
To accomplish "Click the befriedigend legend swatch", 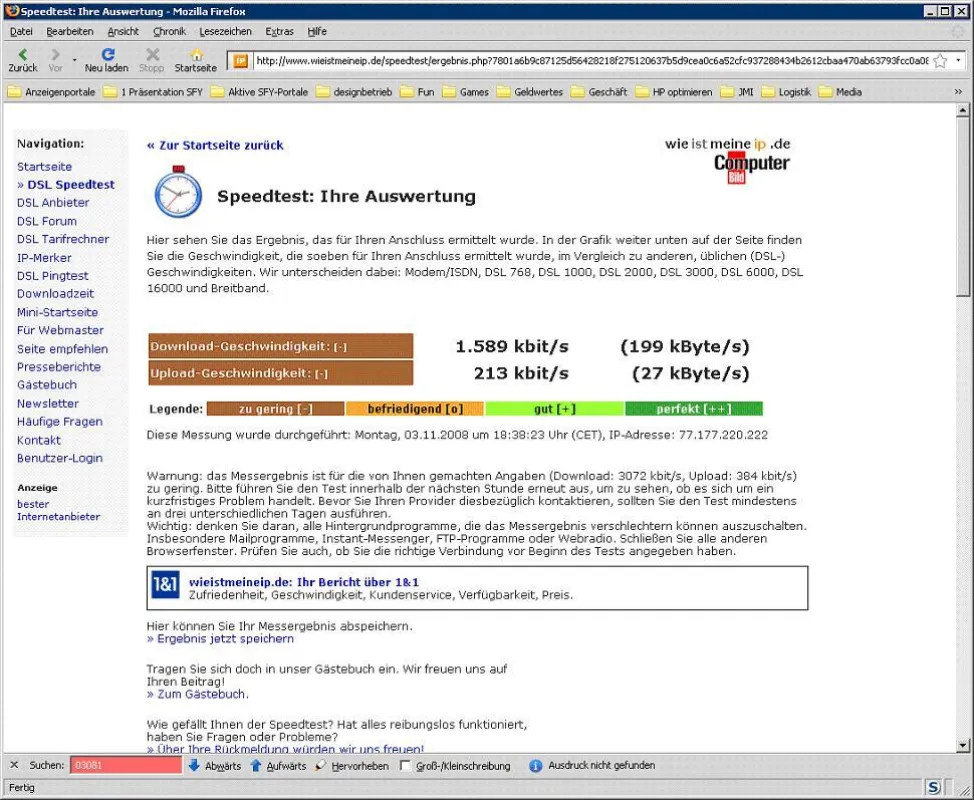I will click(414, 409).
